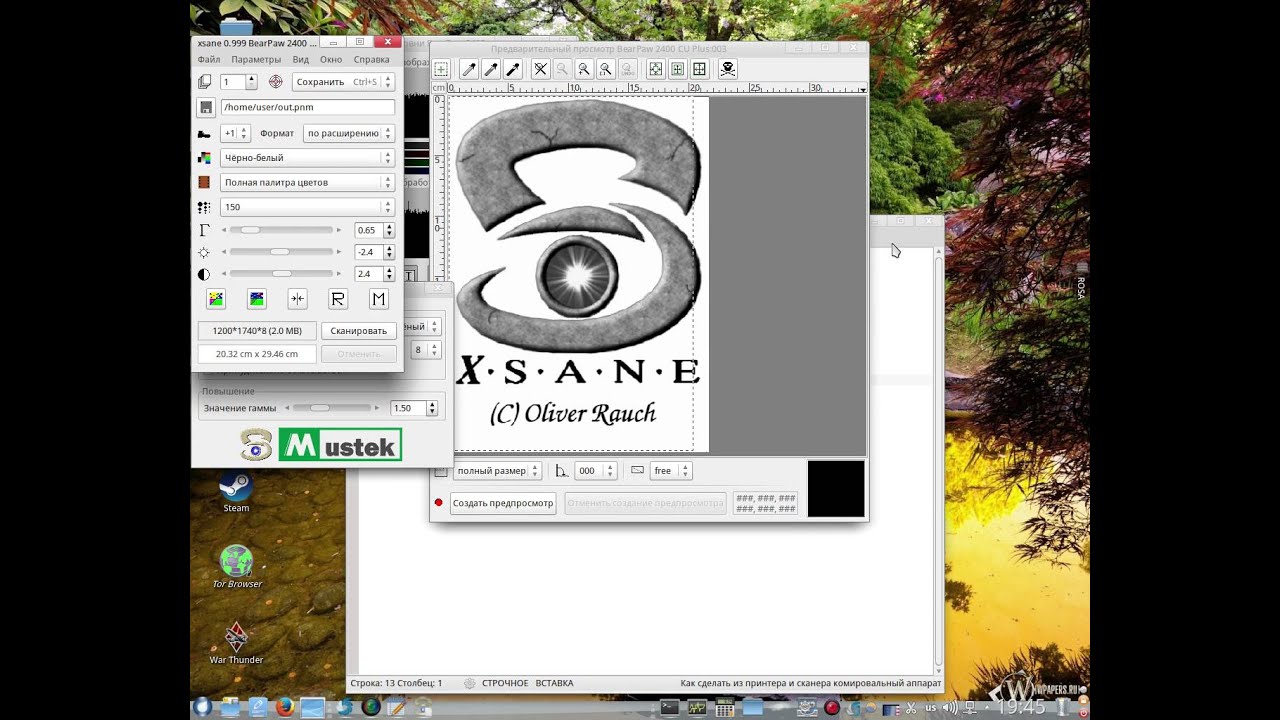This screenshot has height=720, width=1280.
Task: Open the Параметры menu
Action: tap(256, 60)
